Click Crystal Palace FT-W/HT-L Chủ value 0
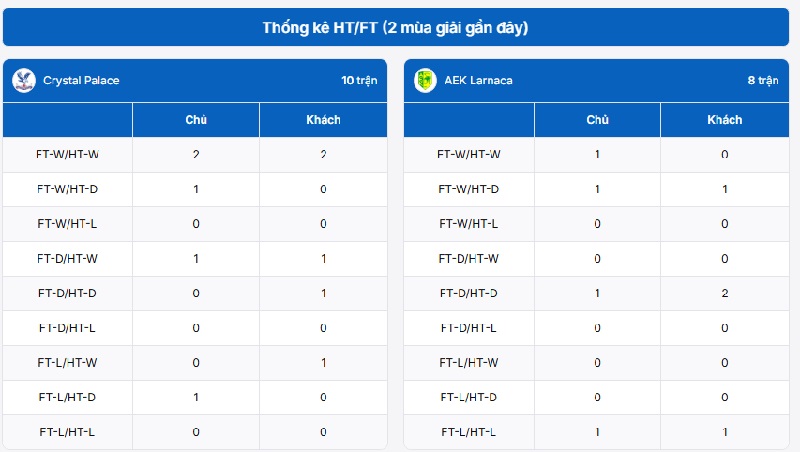The image size is (800, 452). coord(196,224)
